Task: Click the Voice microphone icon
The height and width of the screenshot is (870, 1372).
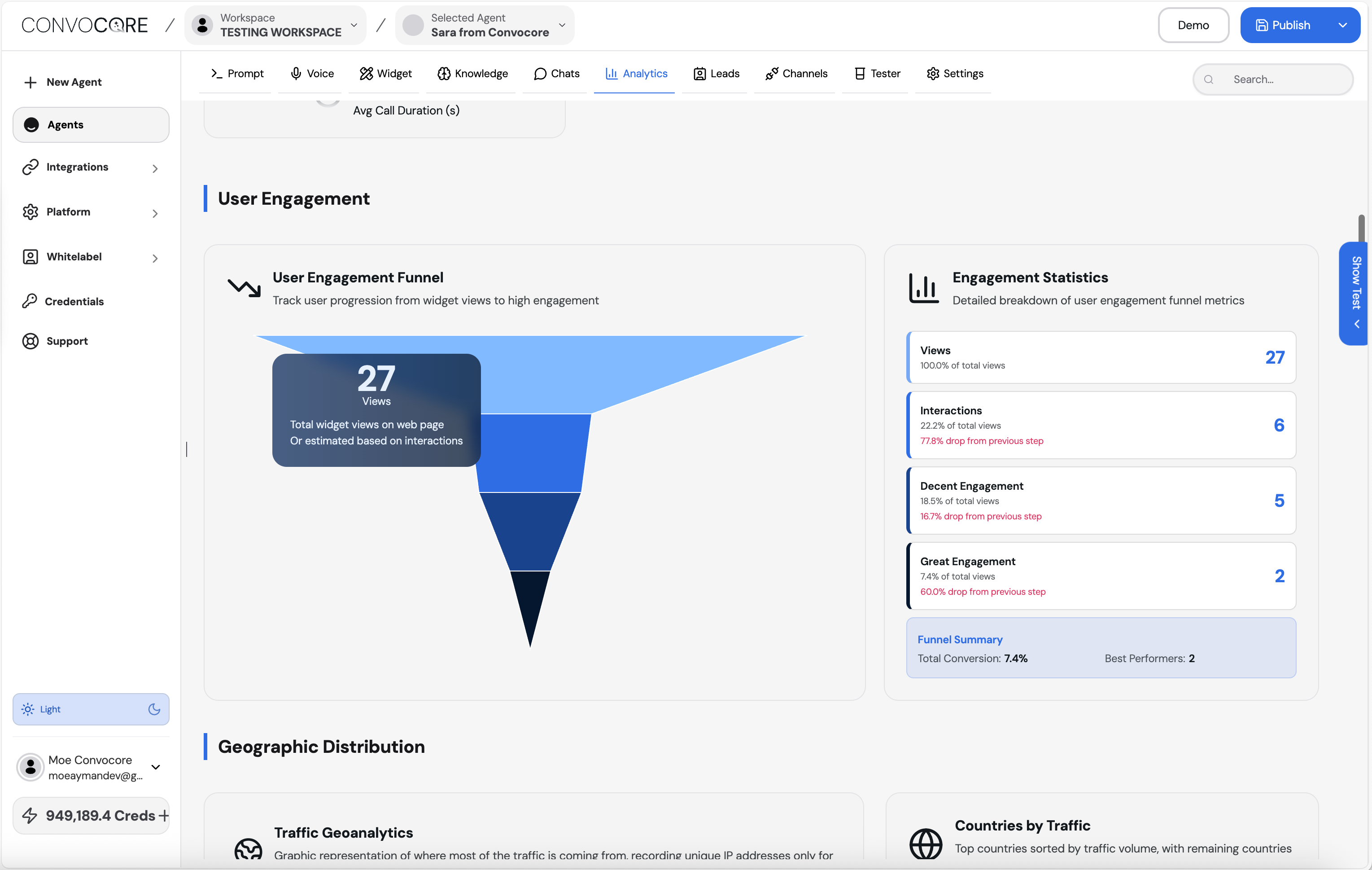Action: click(x=296, y=74)
